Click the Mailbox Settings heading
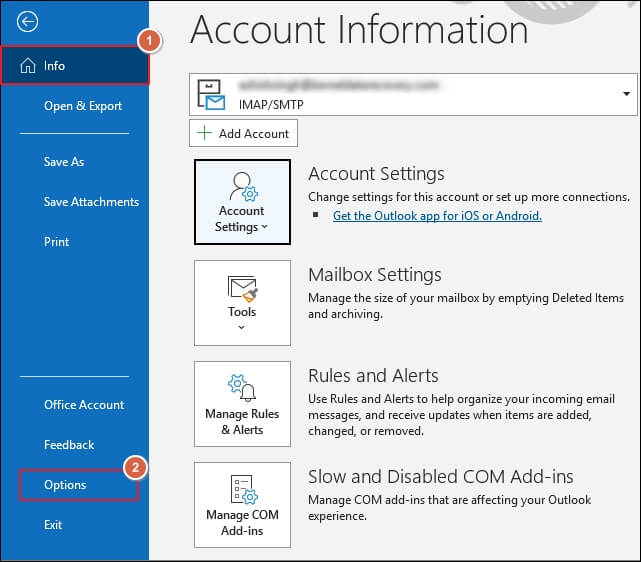This screenshot has height=562, width=641. click(x=375, y=274)
